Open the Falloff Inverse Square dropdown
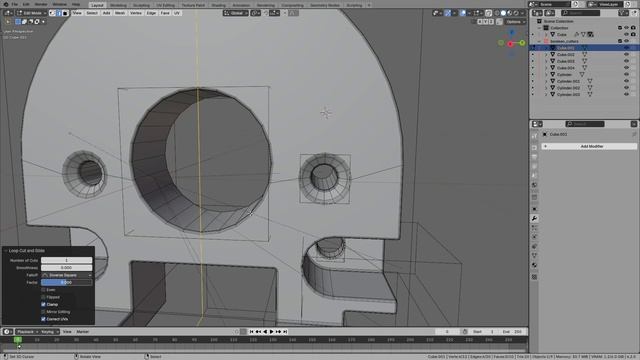Viewport: 640px width, 360px height. point(67,275)
